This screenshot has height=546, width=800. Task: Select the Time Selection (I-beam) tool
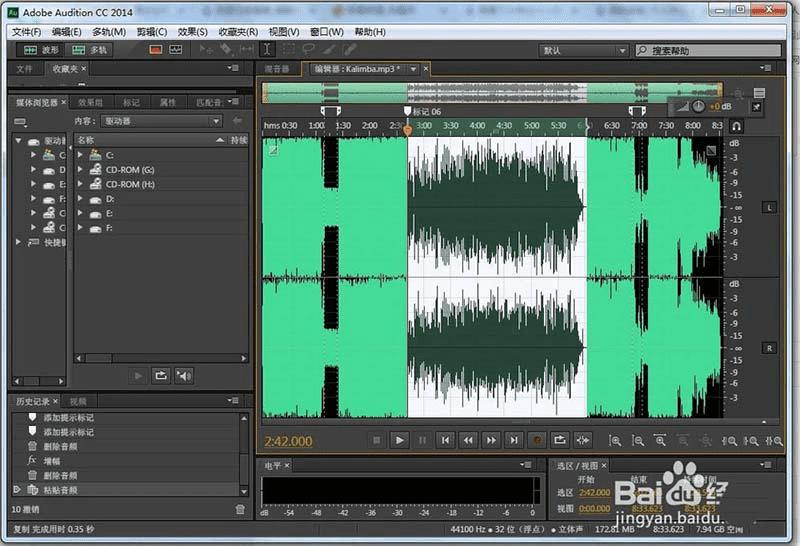[x=267, y=49]
